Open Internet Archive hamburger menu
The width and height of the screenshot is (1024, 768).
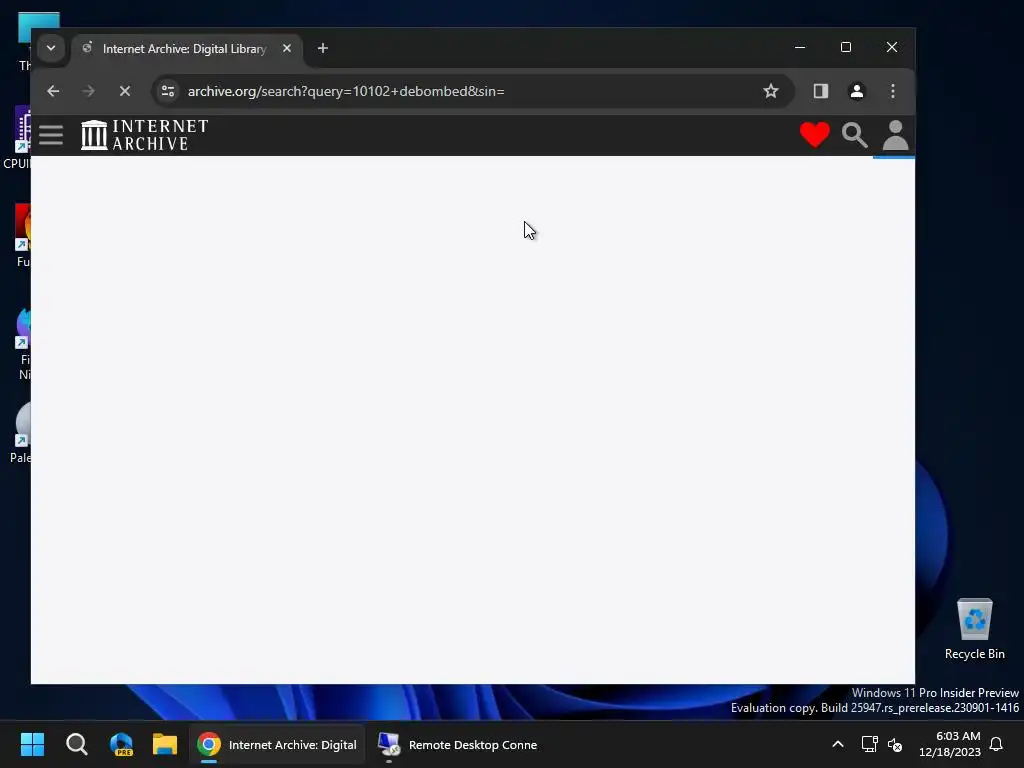tap(51, 135)
